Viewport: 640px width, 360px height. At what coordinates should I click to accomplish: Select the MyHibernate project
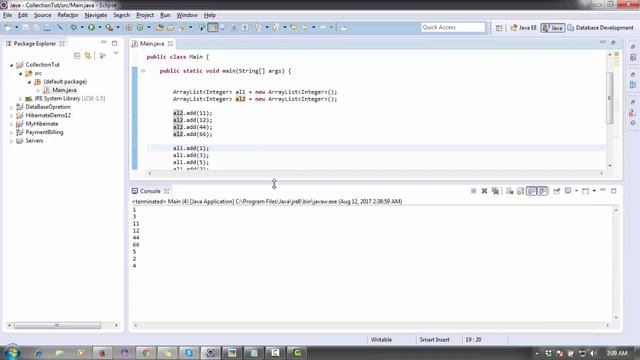coord(42,124)
